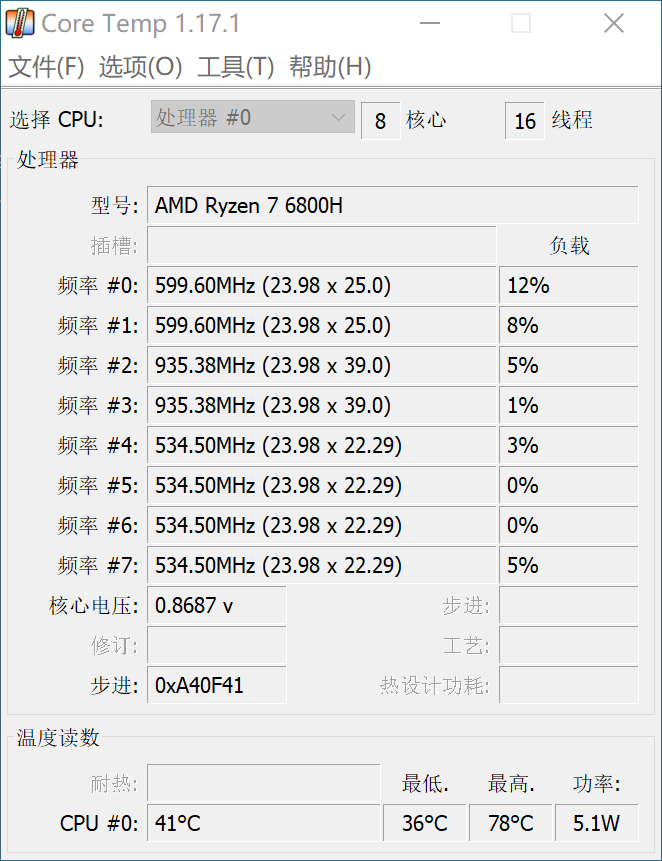Open the 帮助(H) menu
Screen dimensions: 662x861
(330, 67)
